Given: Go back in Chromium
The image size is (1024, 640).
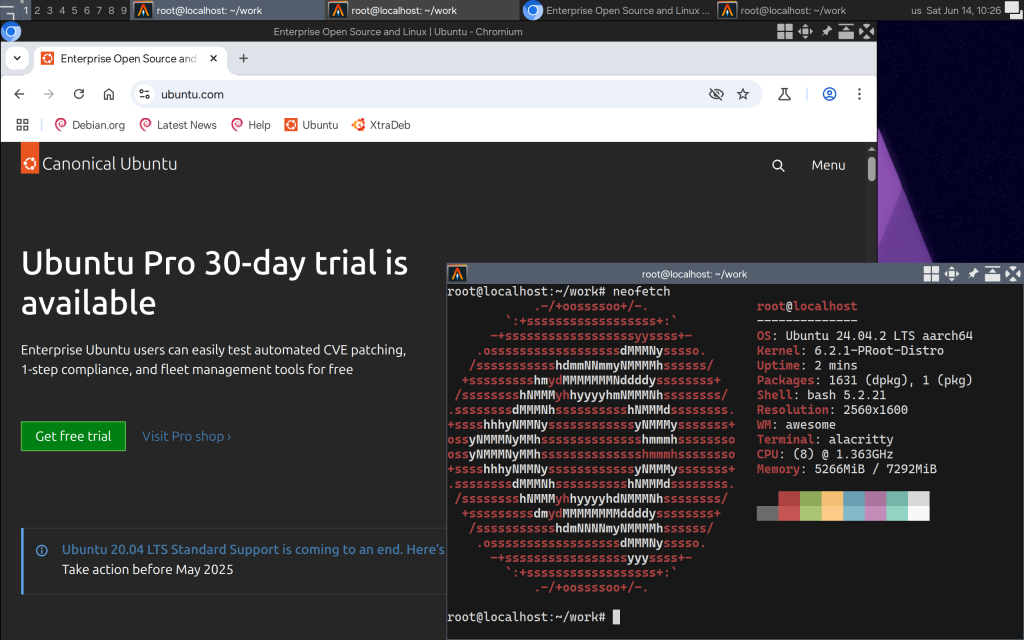Looking at the screenshot, I should (20, 94).
